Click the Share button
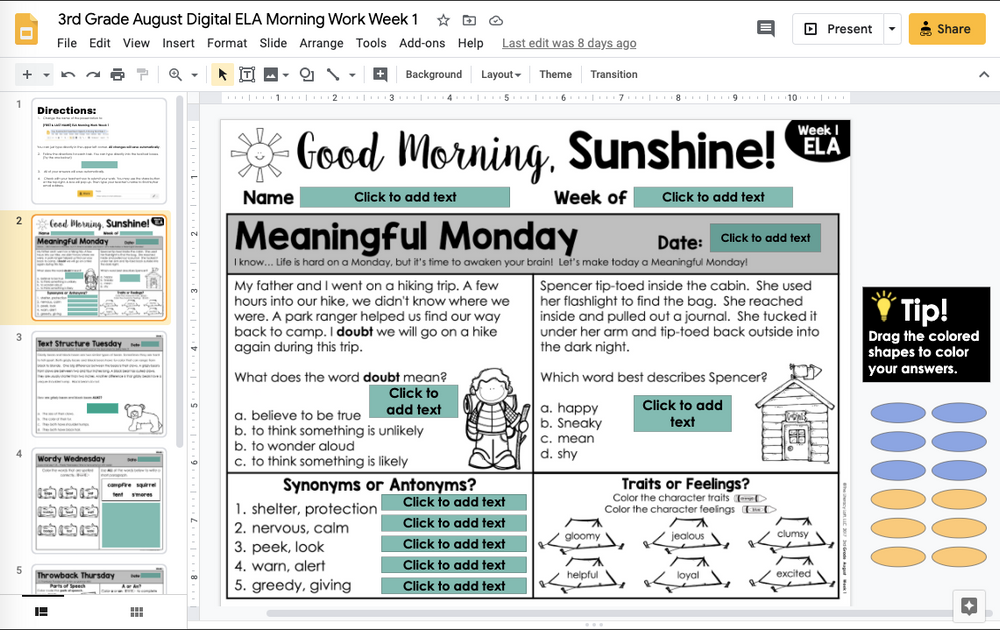 [946, 29]
